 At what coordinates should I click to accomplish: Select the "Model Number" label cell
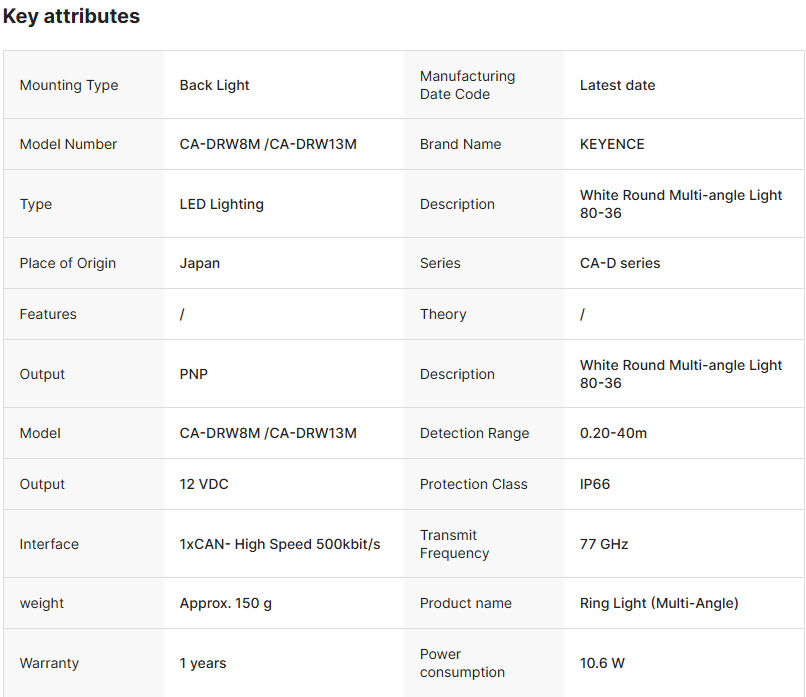point(68,144)
